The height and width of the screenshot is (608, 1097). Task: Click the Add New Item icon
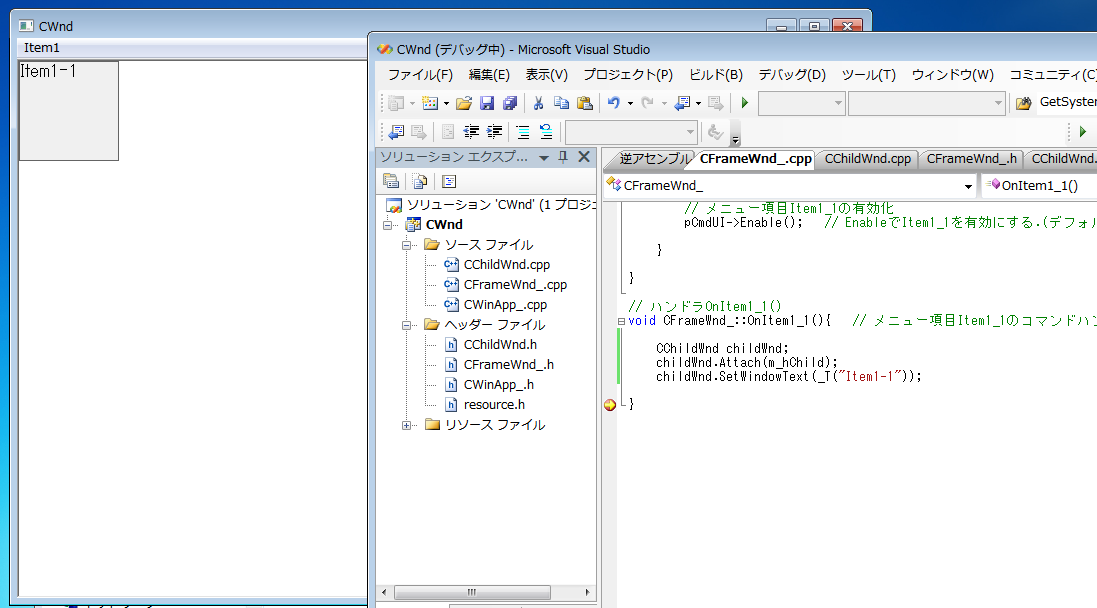point(430,104)
